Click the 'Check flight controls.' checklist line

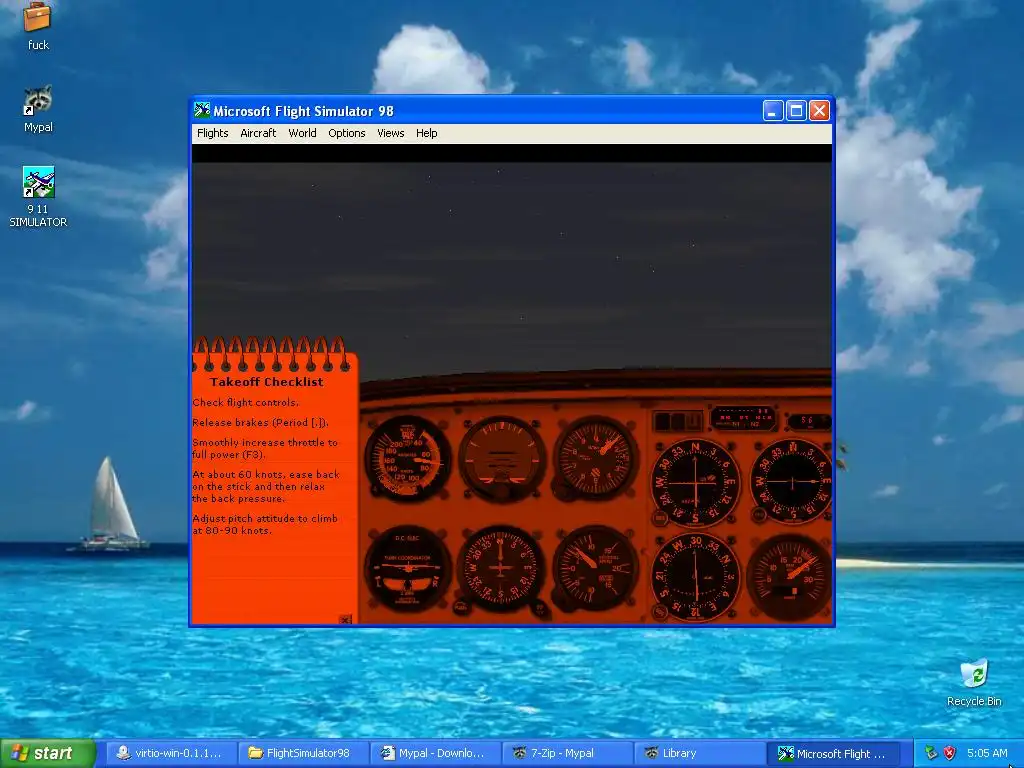246,402
